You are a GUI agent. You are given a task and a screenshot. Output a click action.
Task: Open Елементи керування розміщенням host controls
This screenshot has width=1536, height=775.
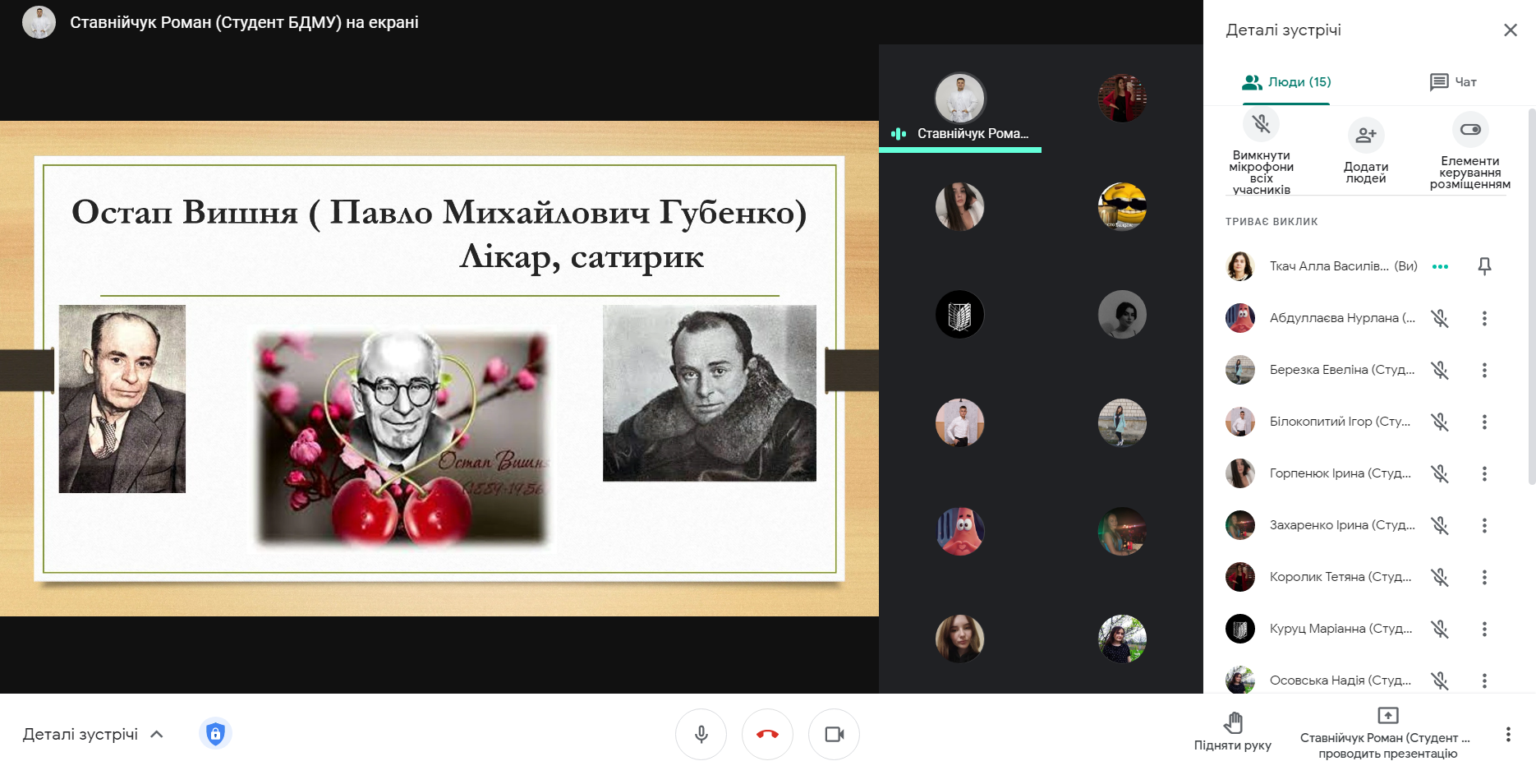[1469, 130]
